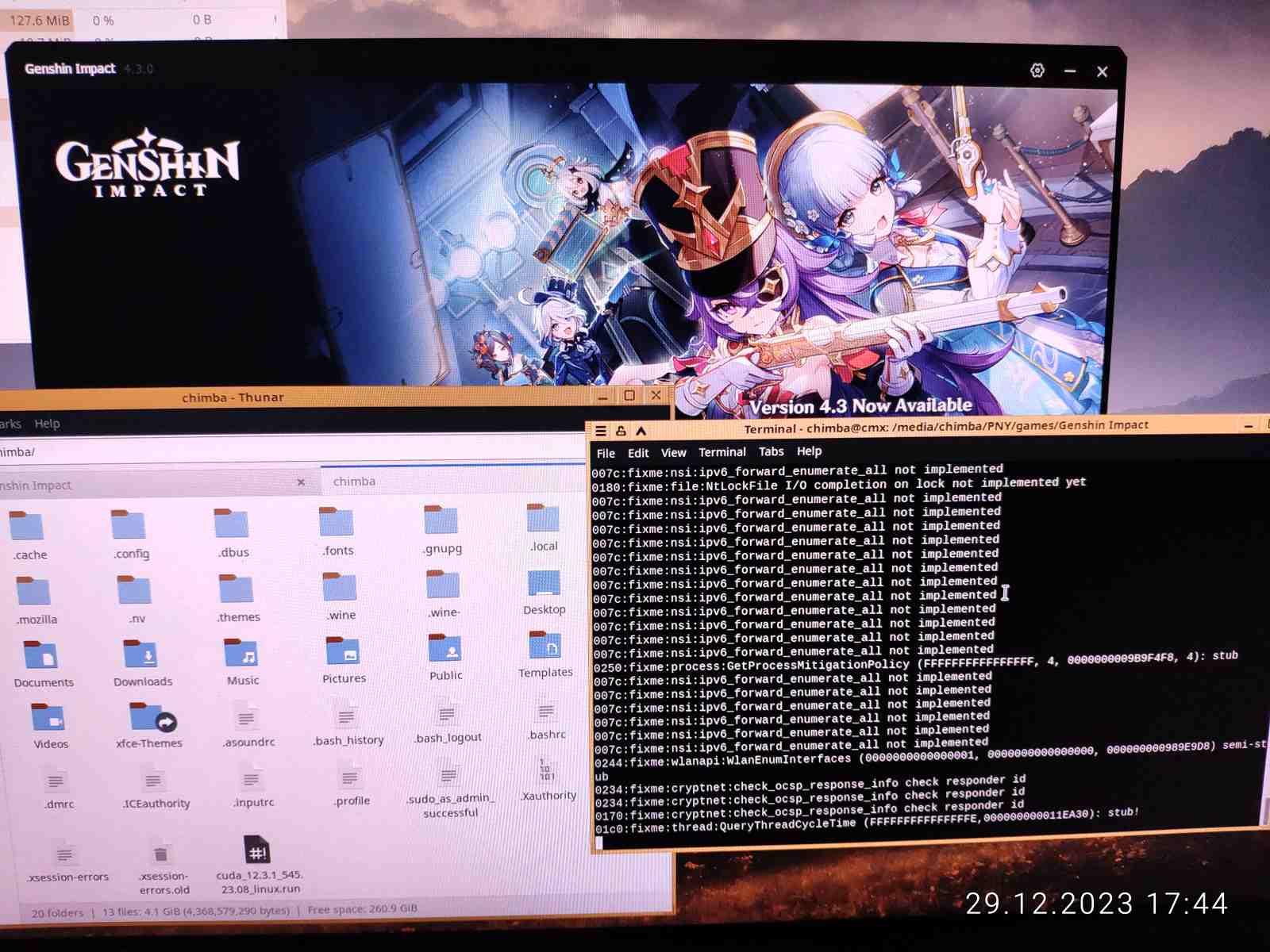Image resolution: width=1270 pixels, height=952 pixels.
Task: Click the Thunar location path field
Action: click(291, 451)
